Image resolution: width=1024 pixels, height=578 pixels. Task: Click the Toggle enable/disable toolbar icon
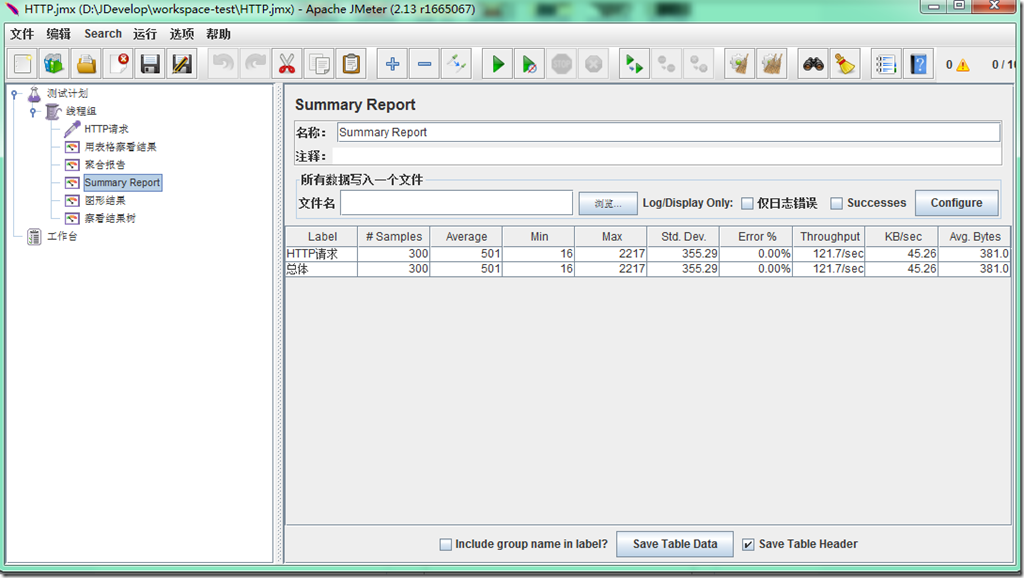(456, 64)
